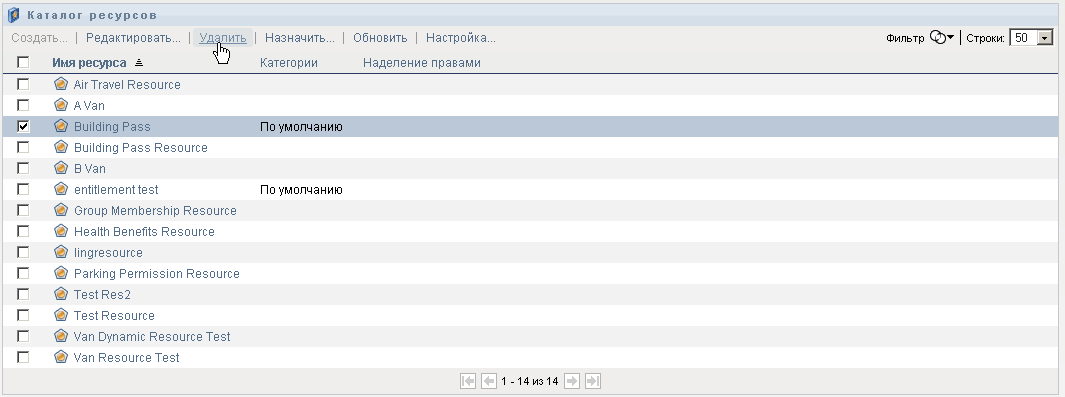Viewport: 1065px width, 397px height.
Task: Click Настройка... in the toolbar
Action: coord(461,38)
